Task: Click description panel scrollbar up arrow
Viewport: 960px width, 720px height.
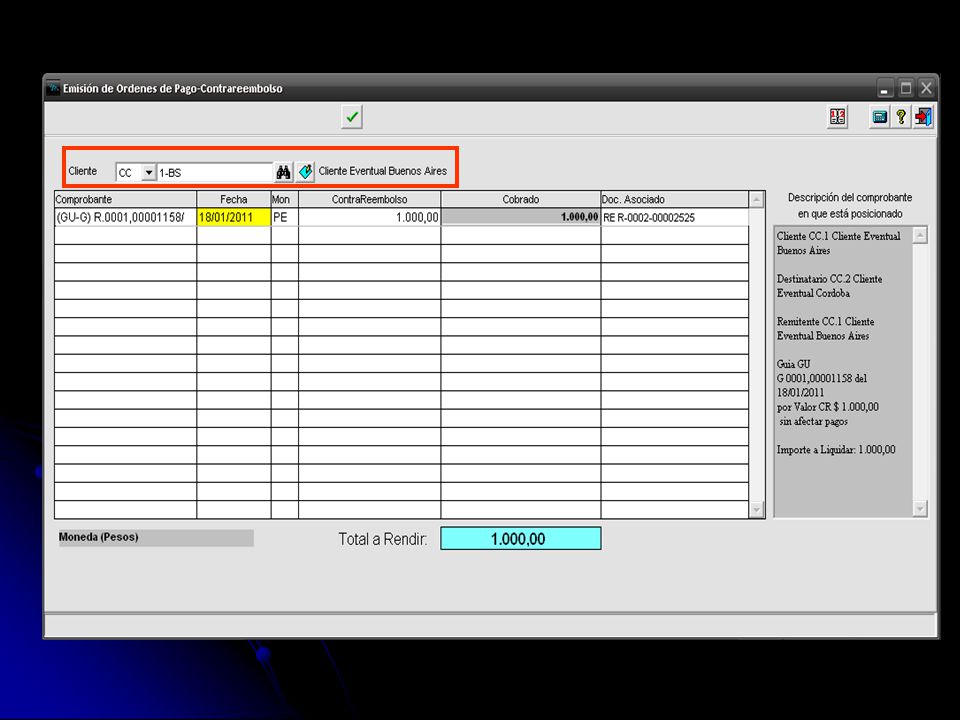Action: 920,235
